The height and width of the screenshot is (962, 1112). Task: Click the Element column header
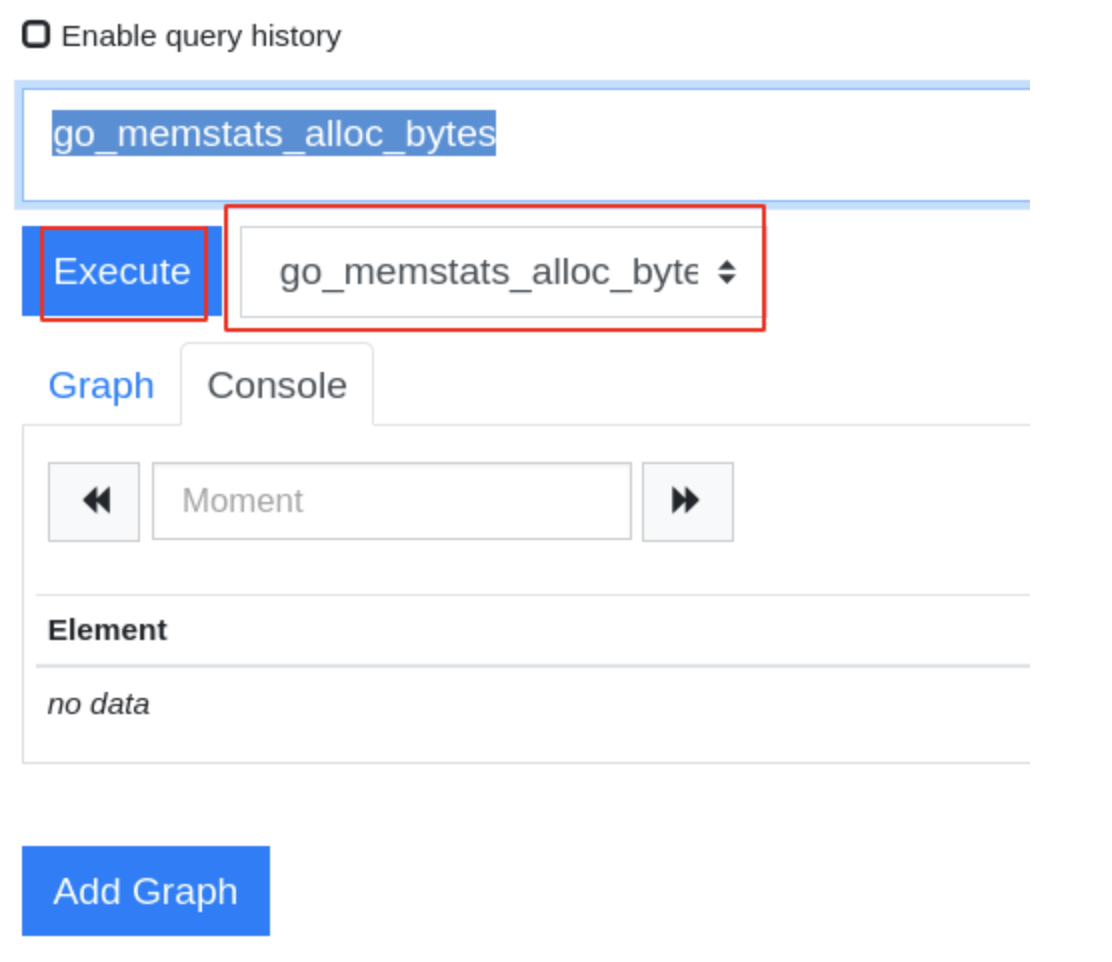107,630
